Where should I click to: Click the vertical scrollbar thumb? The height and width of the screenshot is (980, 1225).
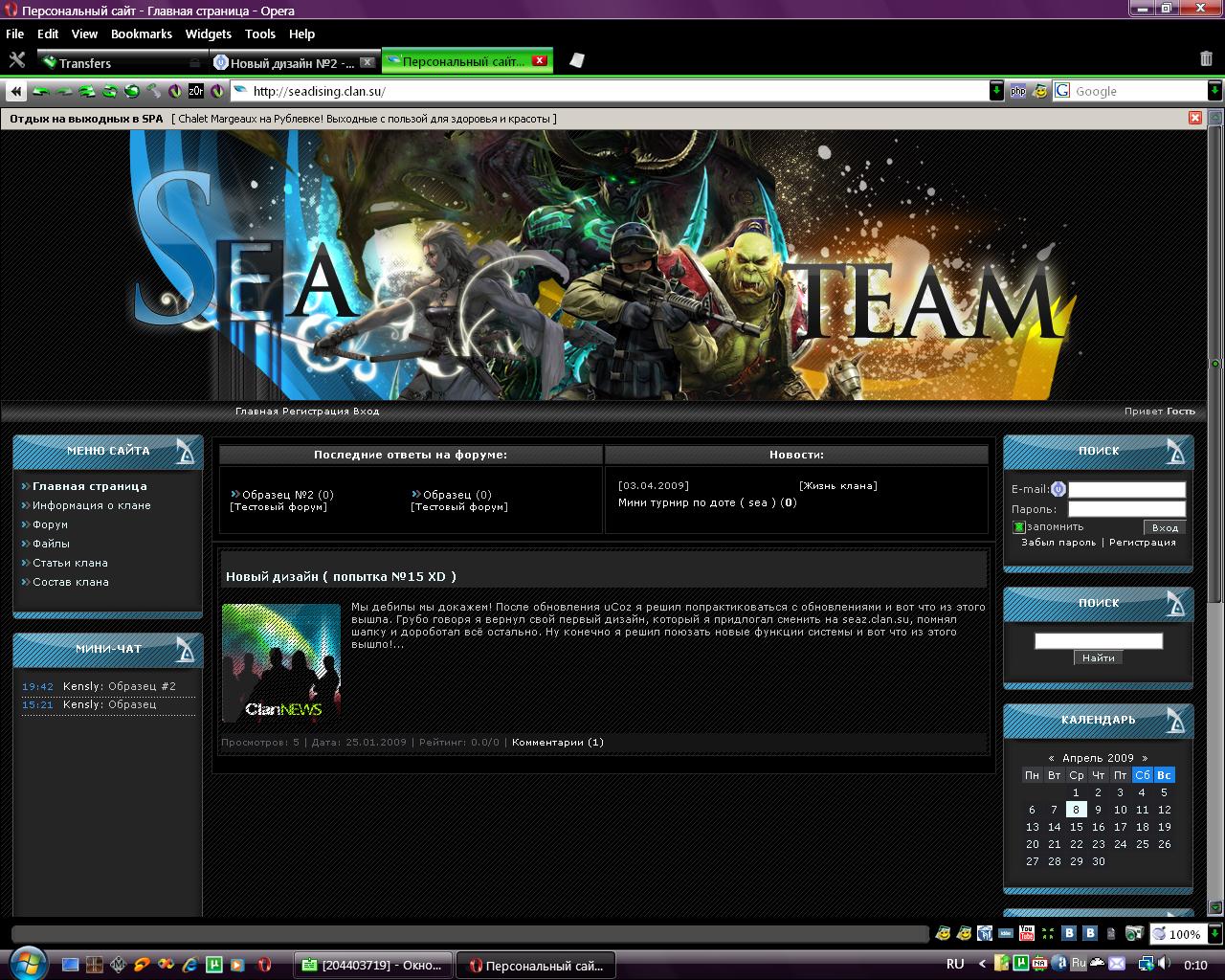1215,364
